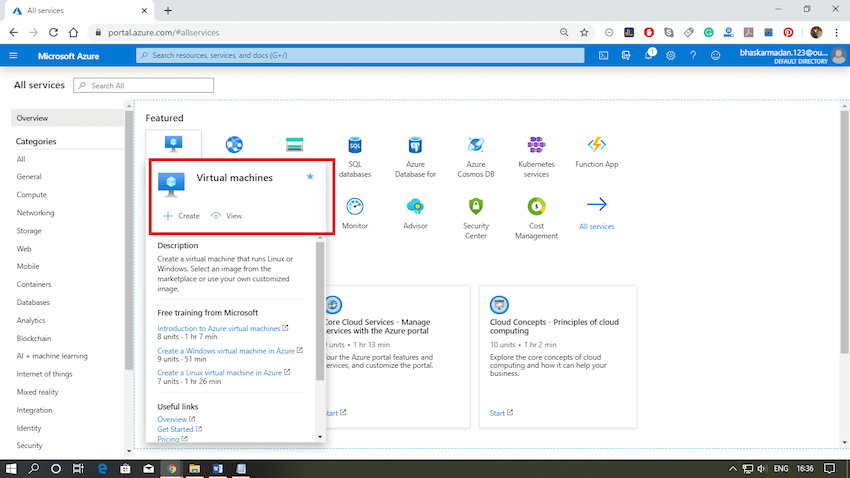
Task: Select the Analytics category
Action: pos(31,320)
